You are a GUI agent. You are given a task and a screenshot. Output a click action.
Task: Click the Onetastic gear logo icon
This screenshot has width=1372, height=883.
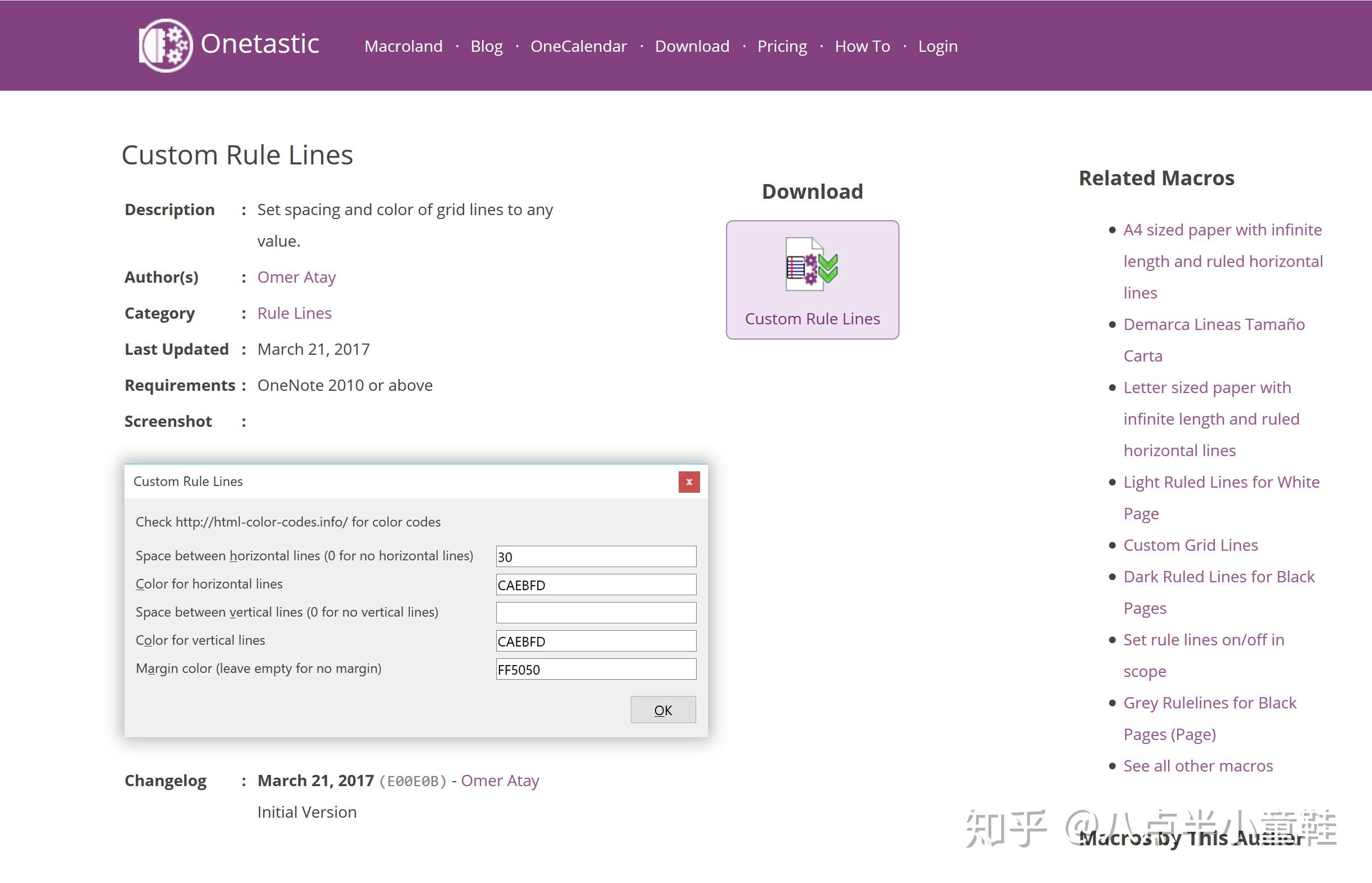166,45
